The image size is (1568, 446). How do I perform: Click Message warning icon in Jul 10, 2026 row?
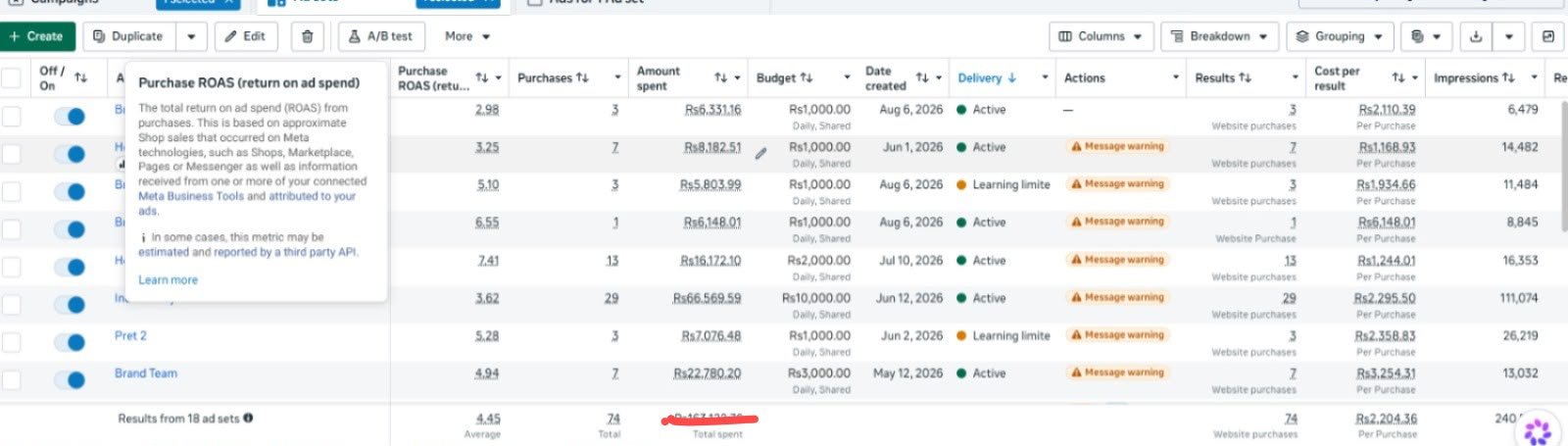(x=1077, y=260)
